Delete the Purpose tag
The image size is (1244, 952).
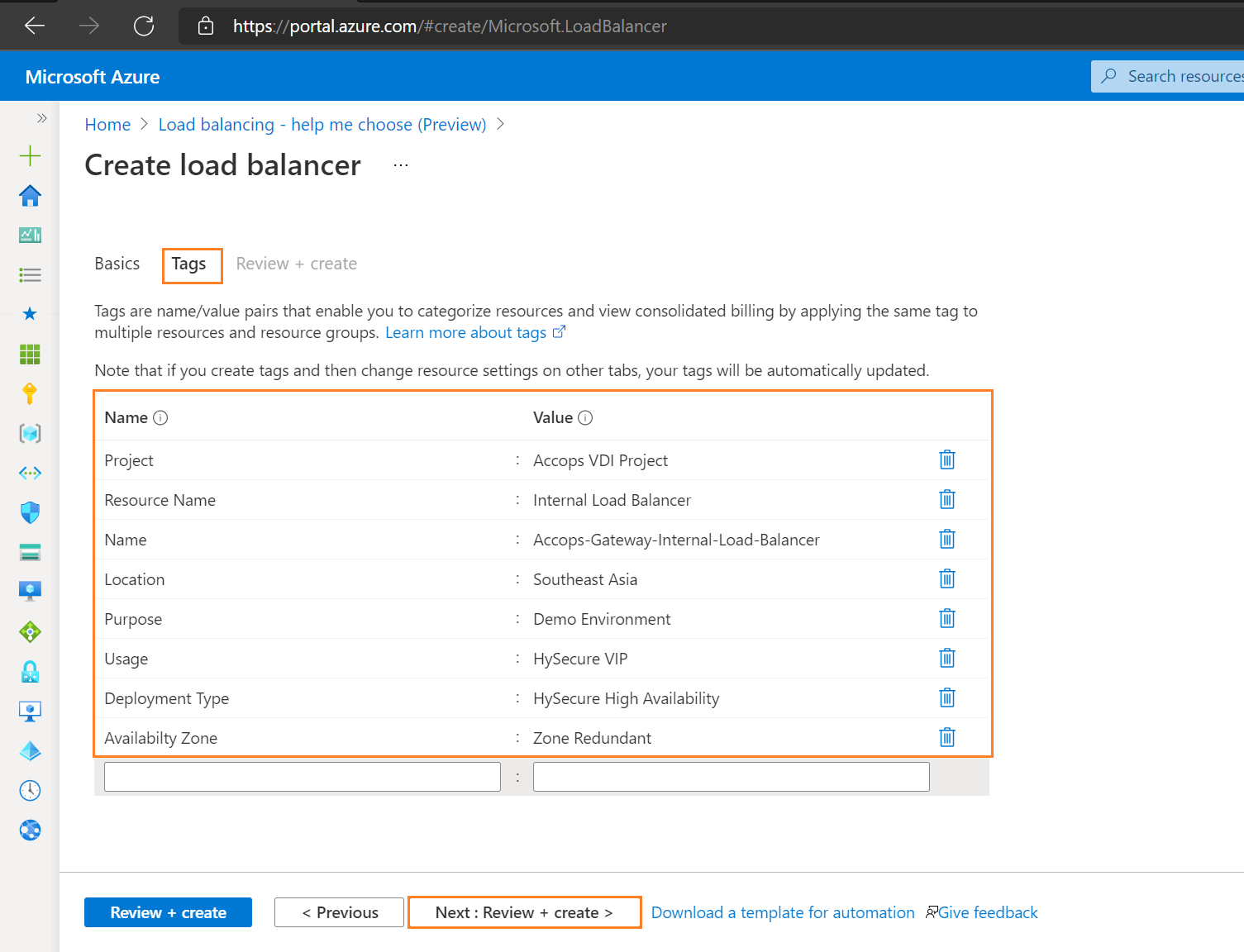tap(947, 618)
